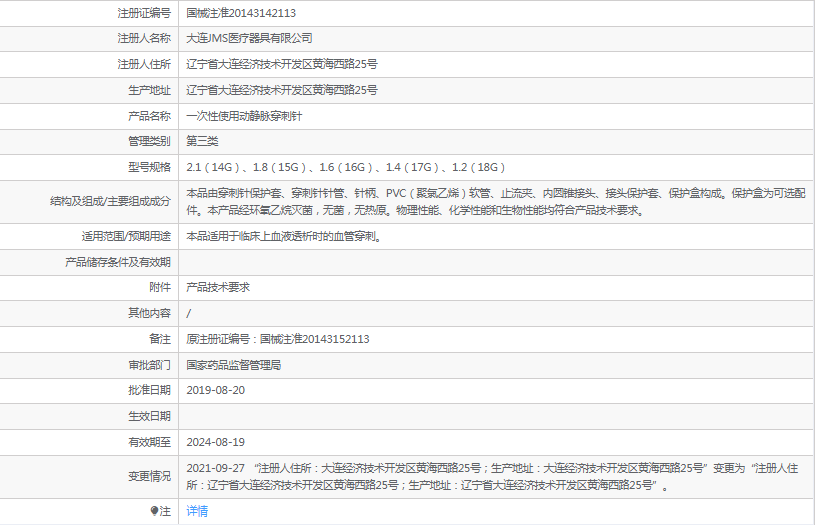Click the 生效日期 label
Screen dimensions: 819x525
pyautogui.click(x=149, y=416)
